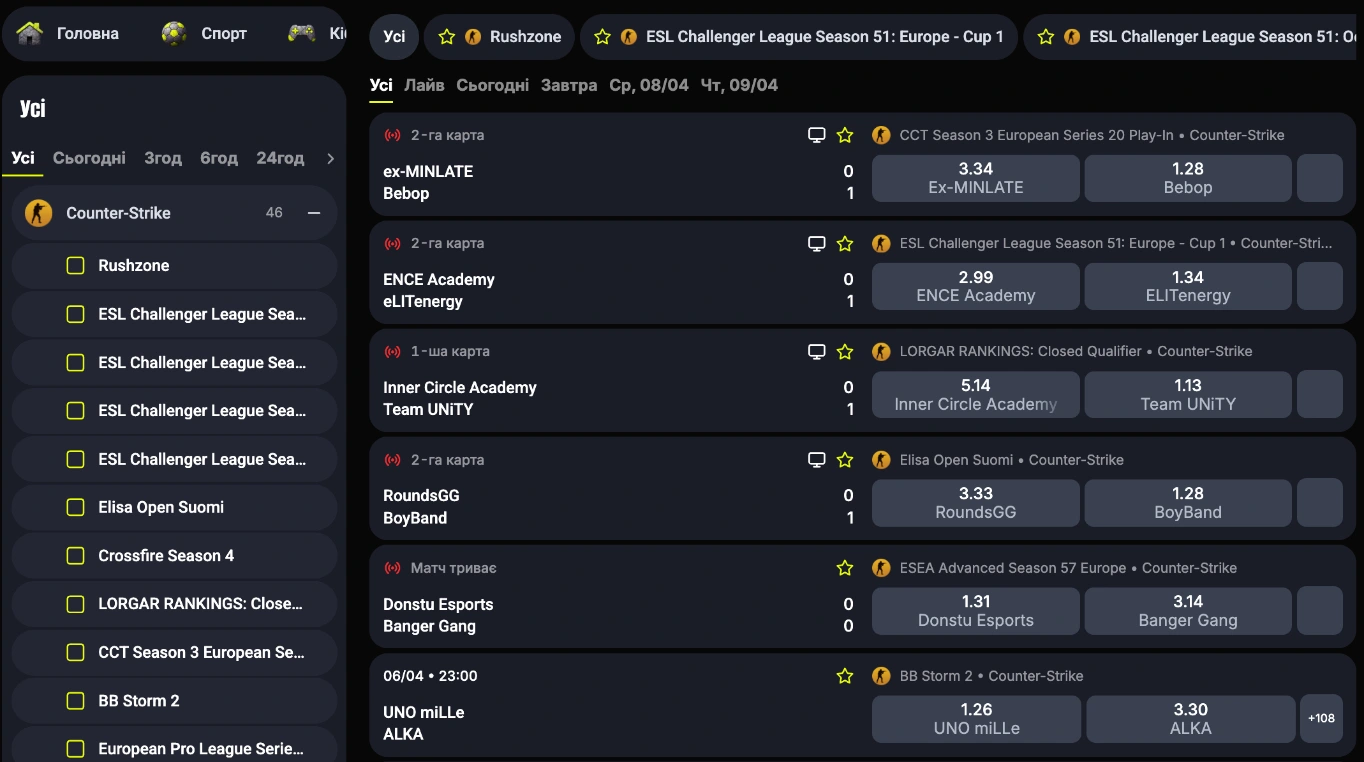
Task: Pick Inner Circle Academy odds 5.14
Action: pyautogui.click(x=975, y=394)
